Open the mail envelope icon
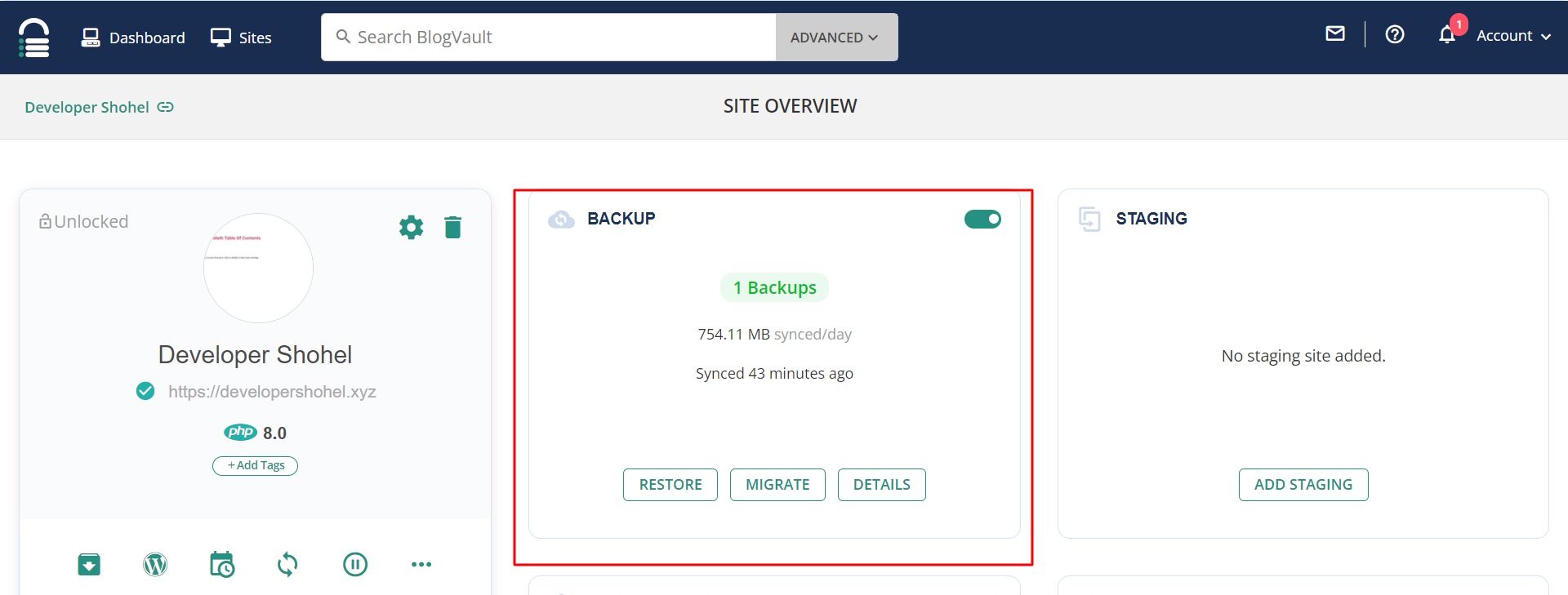 (x=1335, y=33)
